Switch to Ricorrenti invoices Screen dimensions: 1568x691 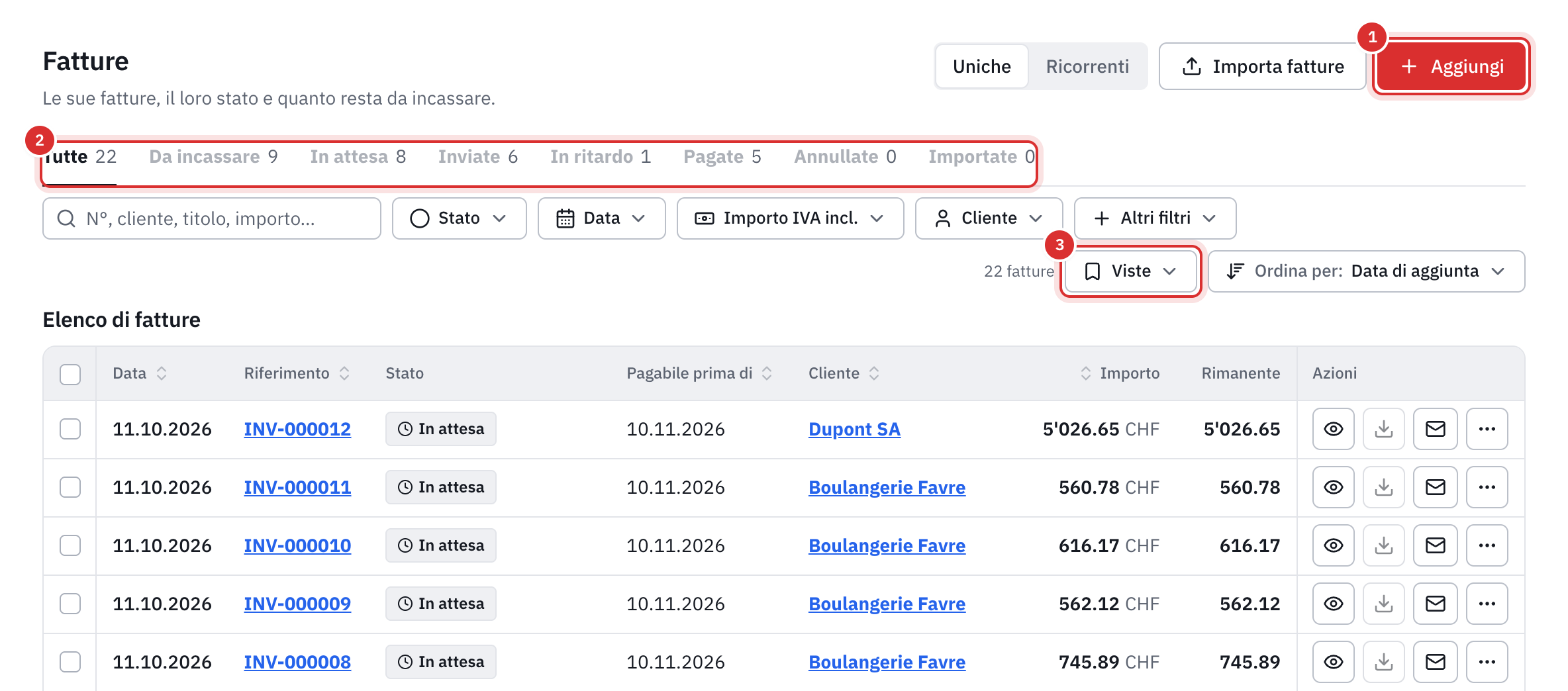click(1087, 66)
